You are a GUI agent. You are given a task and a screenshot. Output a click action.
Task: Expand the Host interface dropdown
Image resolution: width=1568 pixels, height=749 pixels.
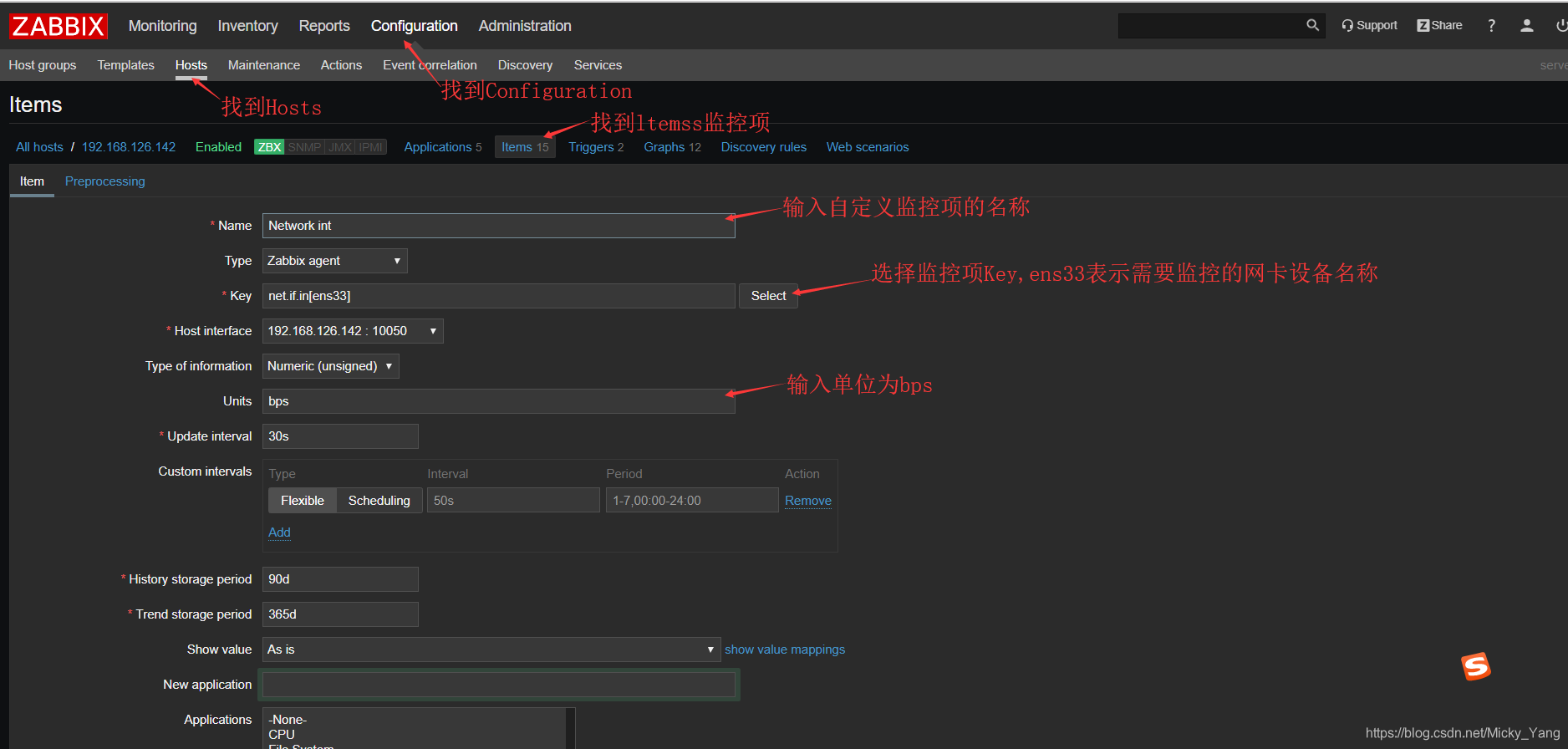(x=353, y=331)
